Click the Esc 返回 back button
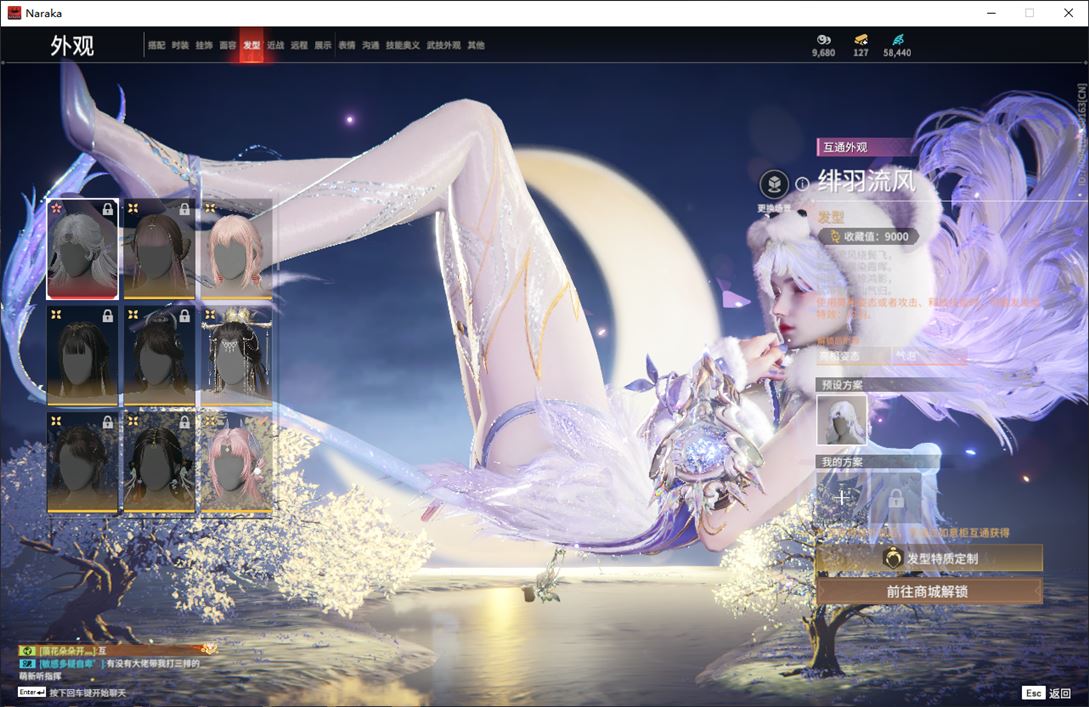 (x=1047, y=692)
